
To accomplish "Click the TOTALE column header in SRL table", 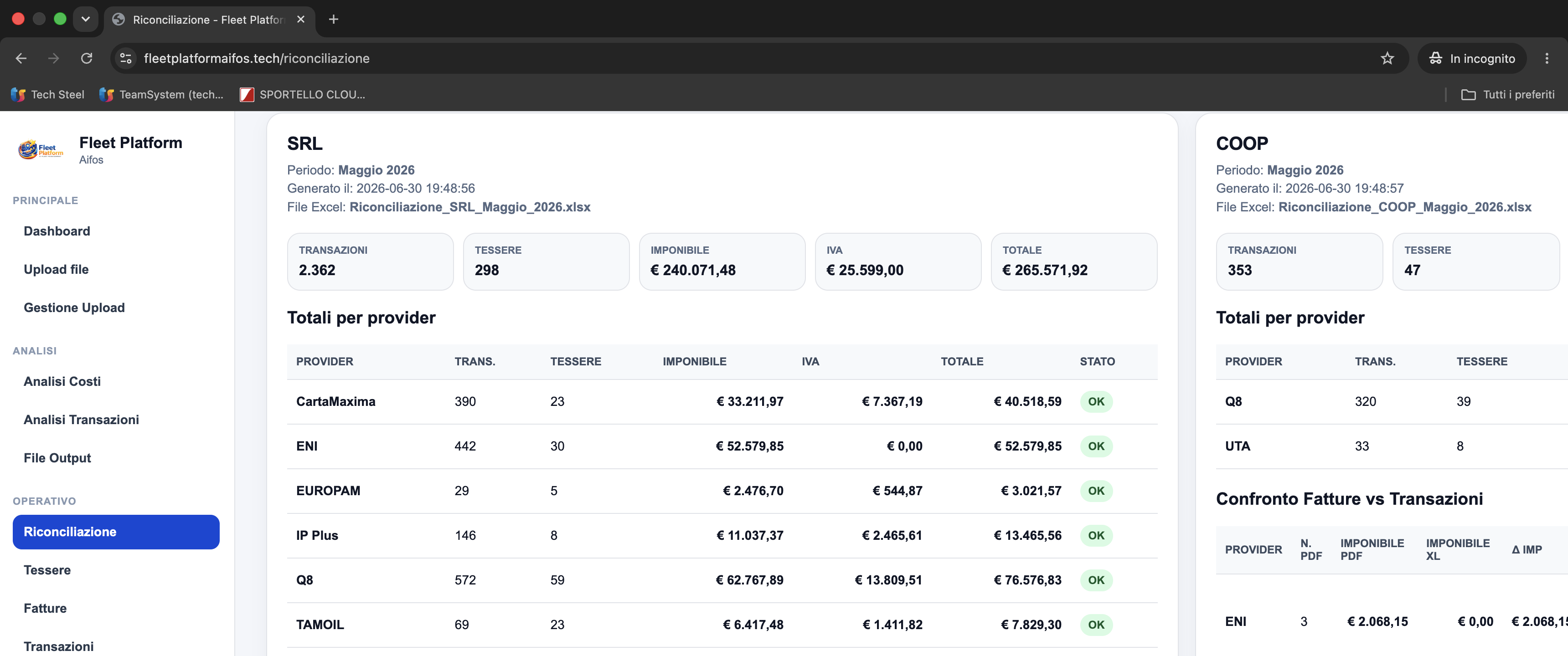I will [x=962, y=361].
